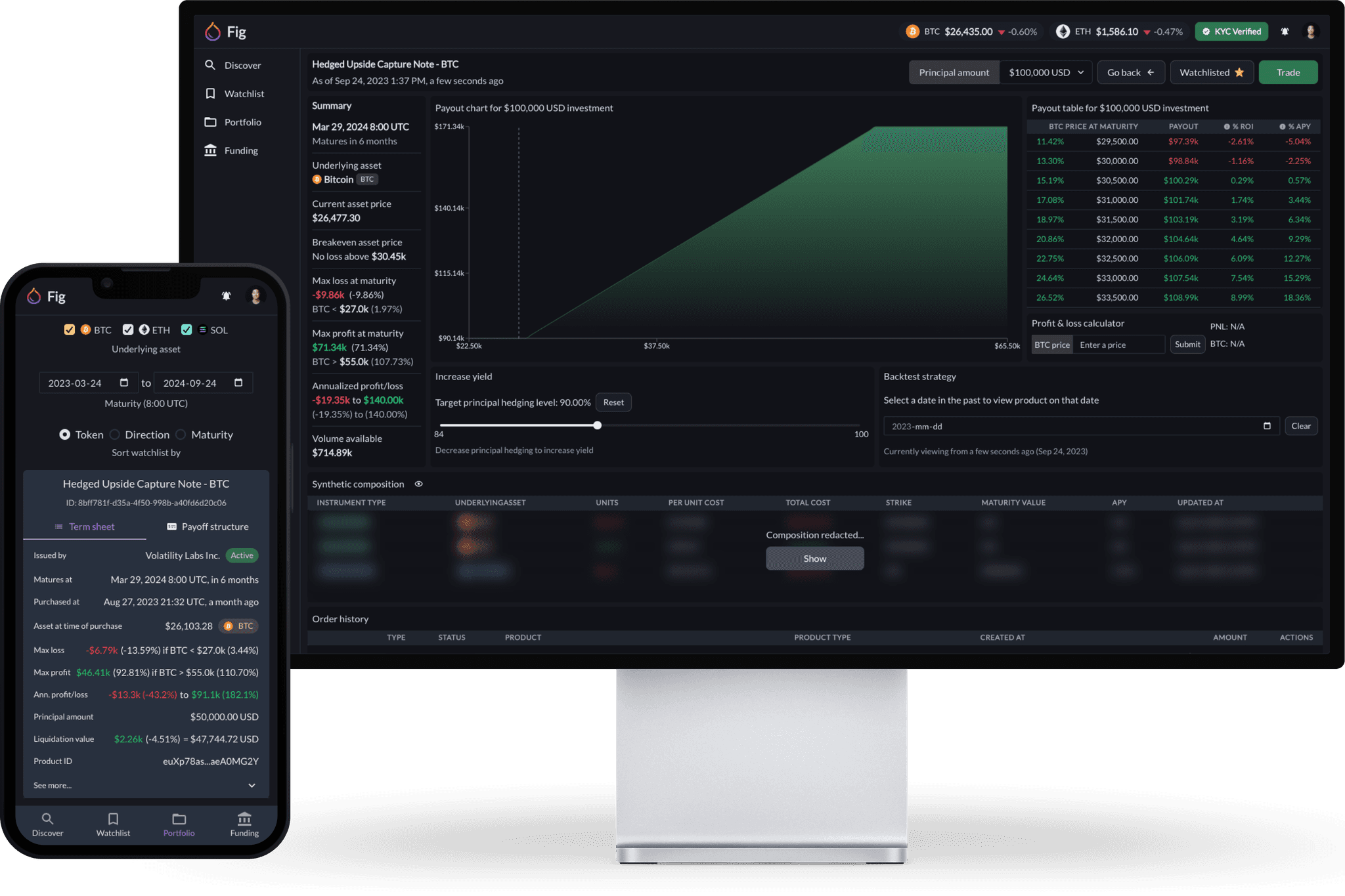Click the BTC badge beside asset at purchase
The height and width of the screenshot is (896, 1345).
239,626
